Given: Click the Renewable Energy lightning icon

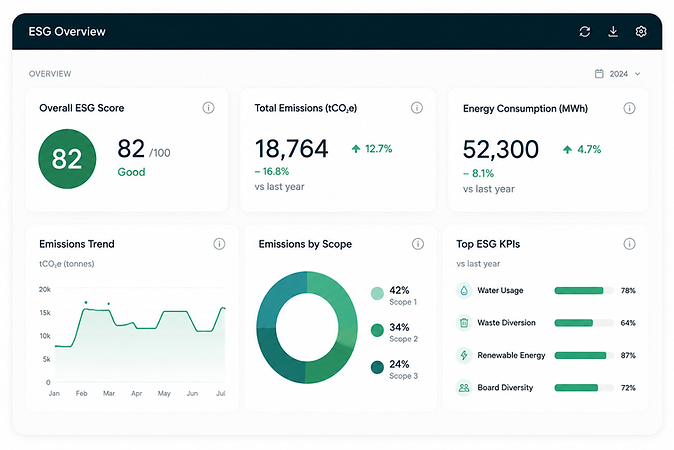Looking at the screenshot, I should click(464, 355).
